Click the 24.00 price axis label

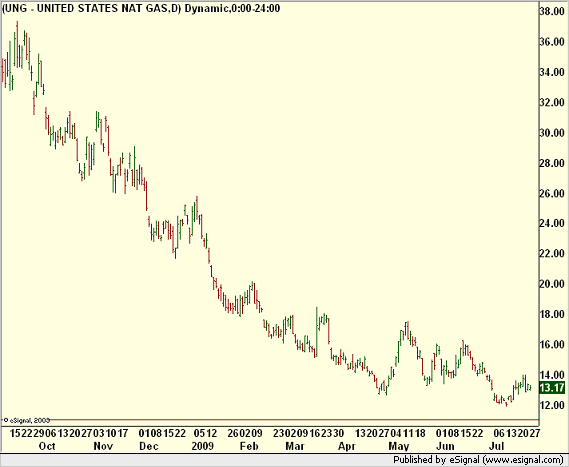click(552, 223)
